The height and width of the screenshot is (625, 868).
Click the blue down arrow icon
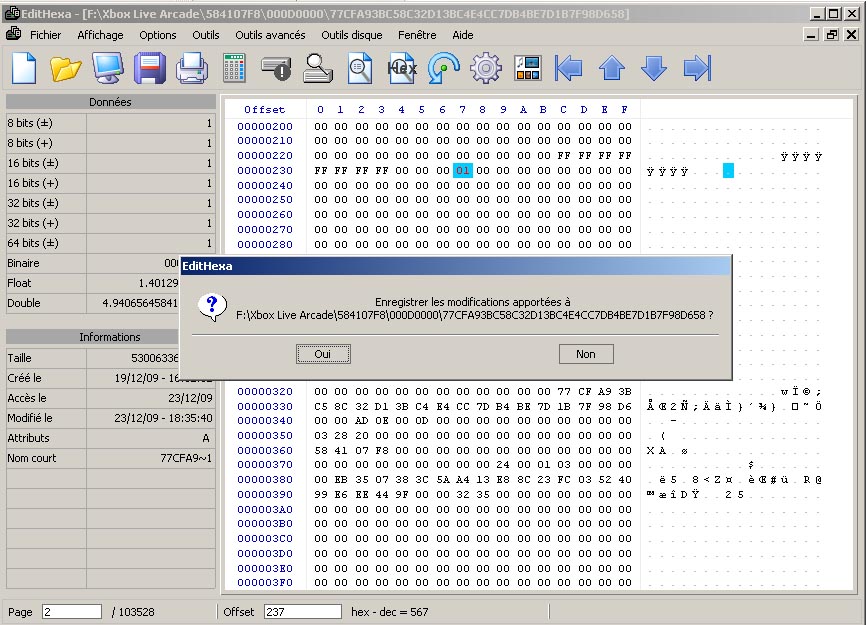coord(654,68)
